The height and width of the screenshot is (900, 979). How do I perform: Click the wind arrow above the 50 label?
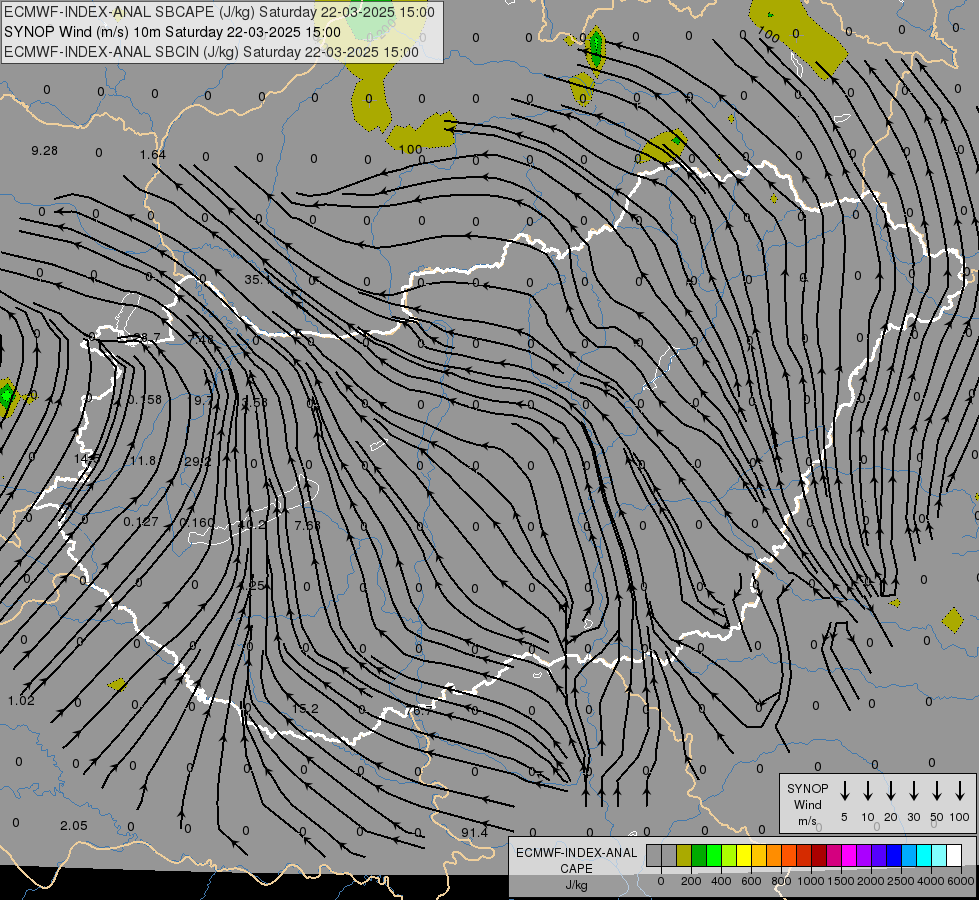click(x=937, y=791)
